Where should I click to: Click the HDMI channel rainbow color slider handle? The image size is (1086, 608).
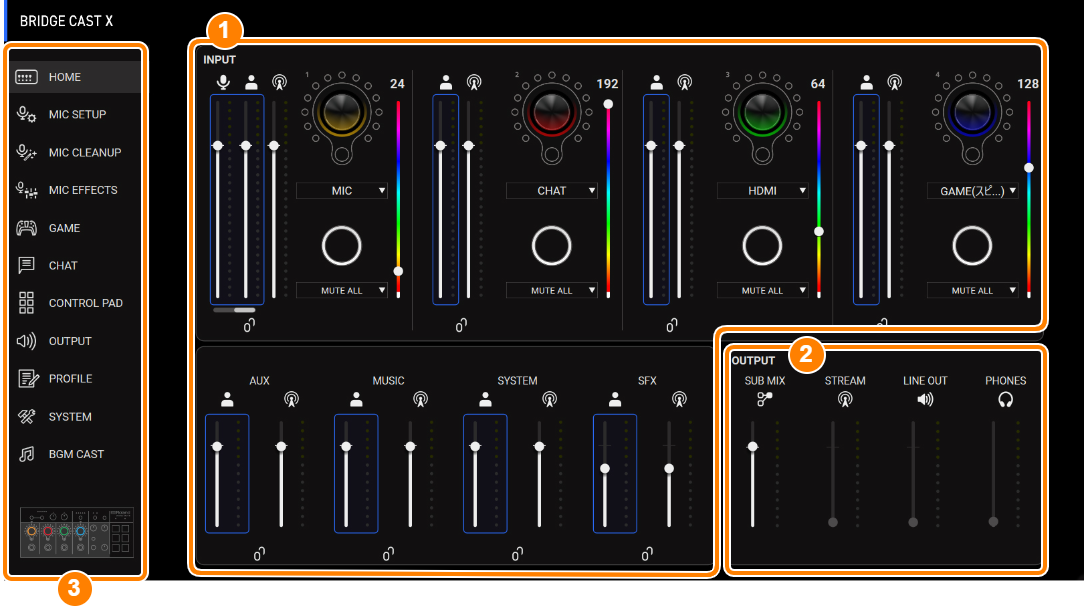click(x=819, y=231)
